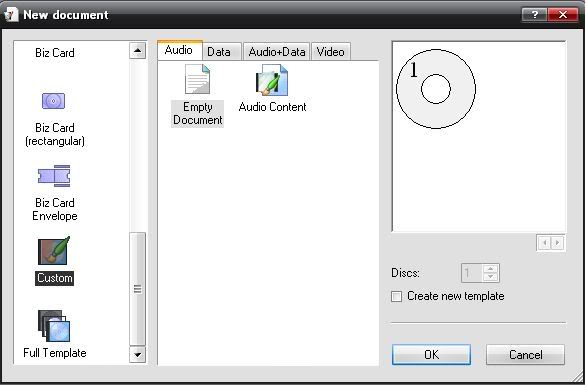Click the template list scroll down arrow

pos(138,354)
